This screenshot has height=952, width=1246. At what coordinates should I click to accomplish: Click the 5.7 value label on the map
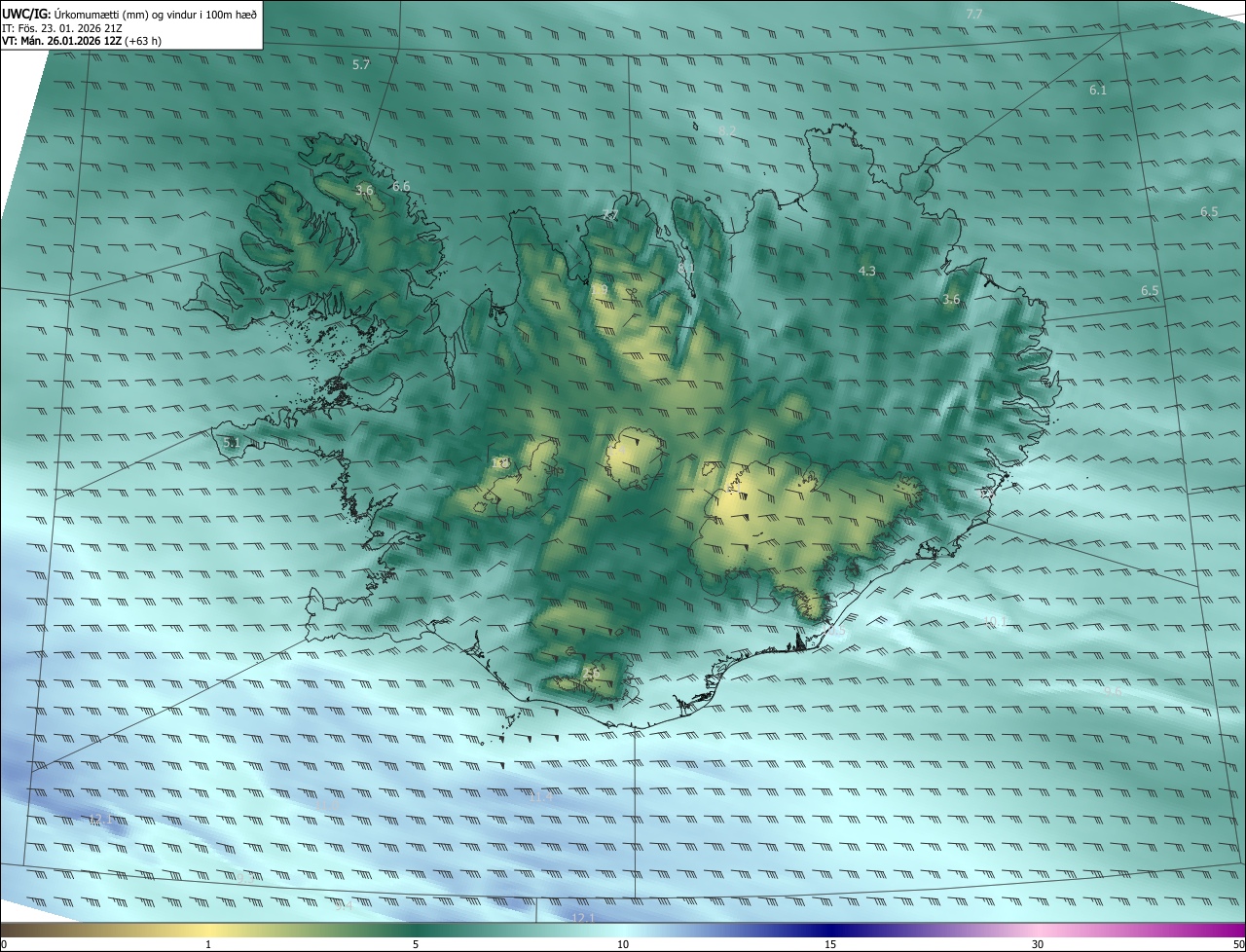point(361,64)
